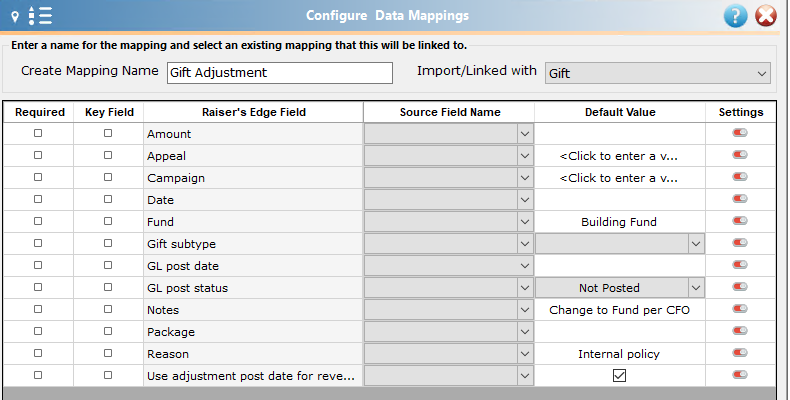Click the Key Field column header
The image size is (790, 400).
tap(109, 112)
